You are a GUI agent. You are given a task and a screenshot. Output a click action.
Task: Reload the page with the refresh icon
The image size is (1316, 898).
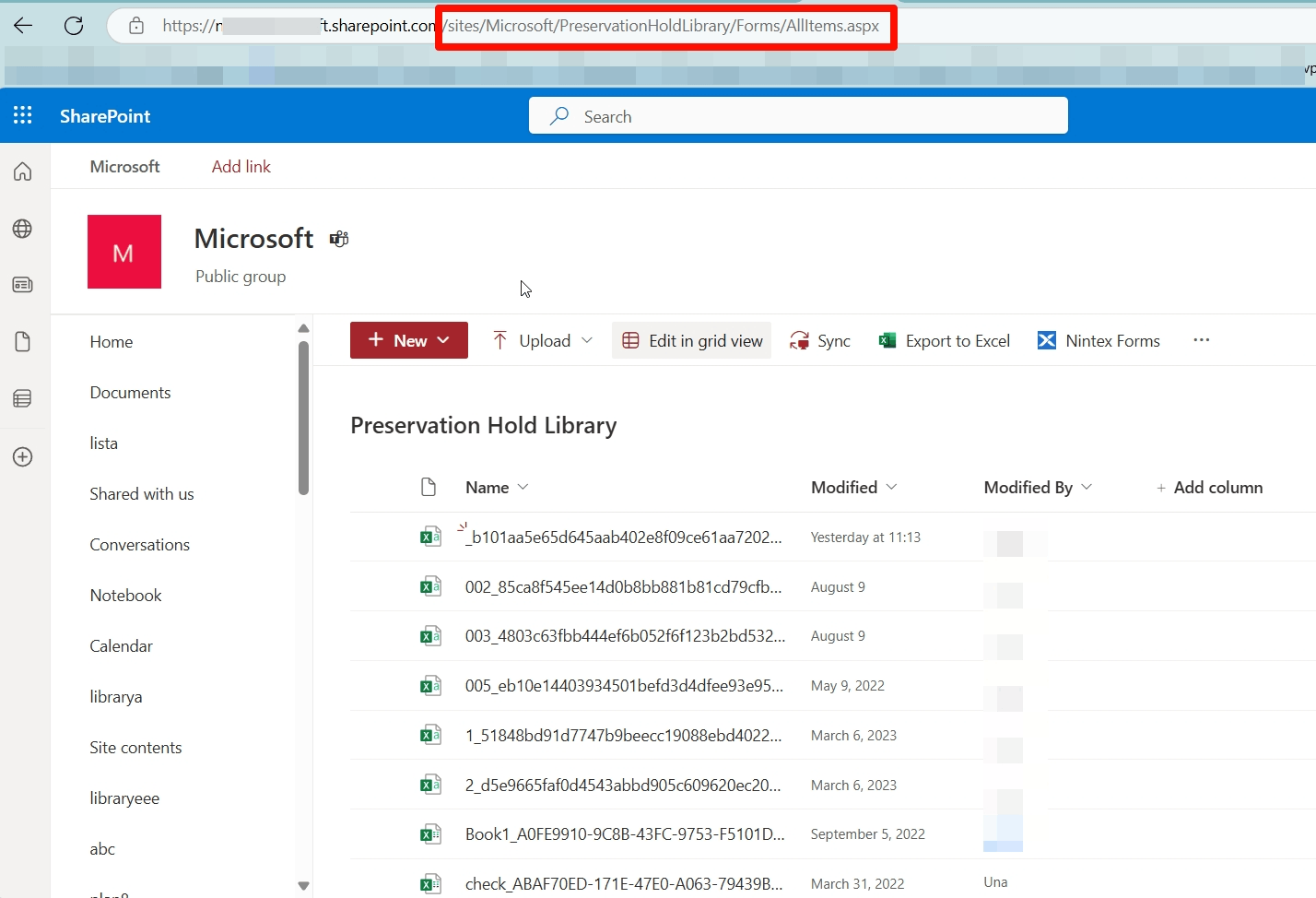[74, 26]
